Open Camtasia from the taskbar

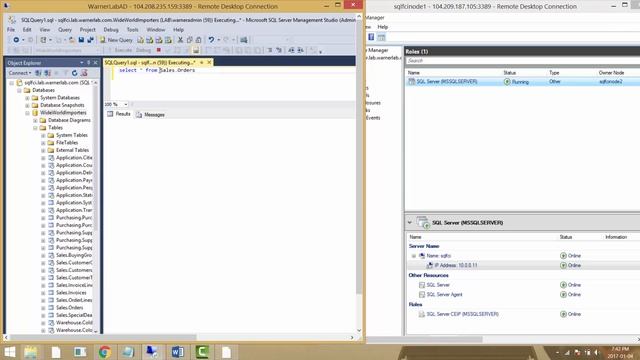[x=202, y=351]
